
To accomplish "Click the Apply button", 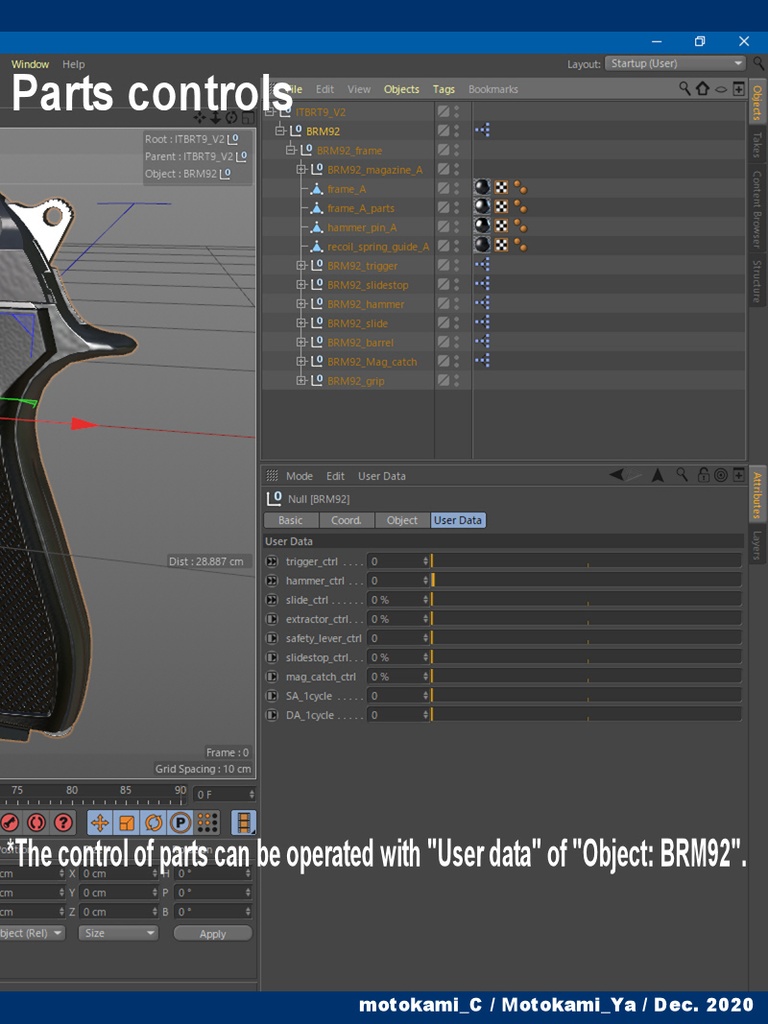I will tap(212, 933).
